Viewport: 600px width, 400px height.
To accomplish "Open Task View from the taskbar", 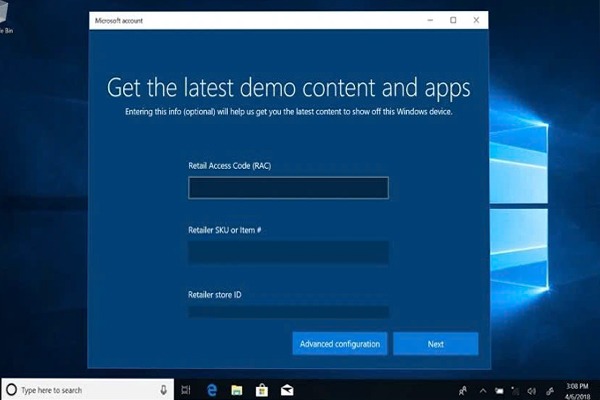I will pos(186,390).
